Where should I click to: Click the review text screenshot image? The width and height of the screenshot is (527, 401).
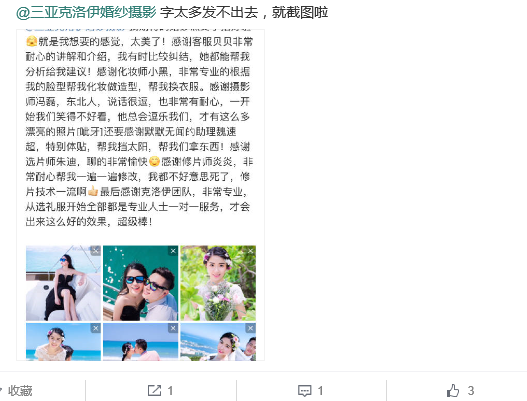[140, 195]
